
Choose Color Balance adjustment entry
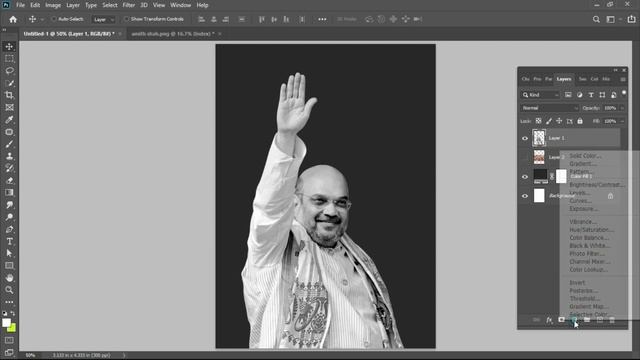[589, 238]
